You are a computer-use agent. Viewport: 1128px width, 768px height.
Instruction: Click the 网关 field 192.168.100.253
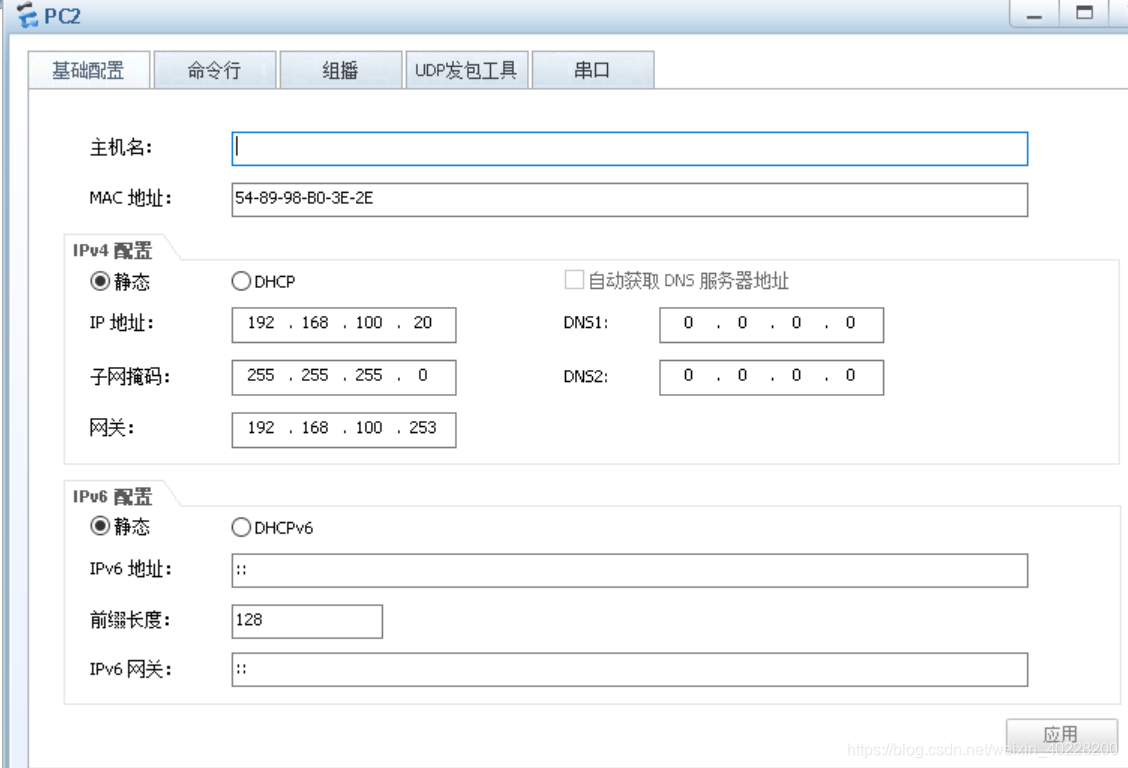pyautogui.click(x=344, y=430)
